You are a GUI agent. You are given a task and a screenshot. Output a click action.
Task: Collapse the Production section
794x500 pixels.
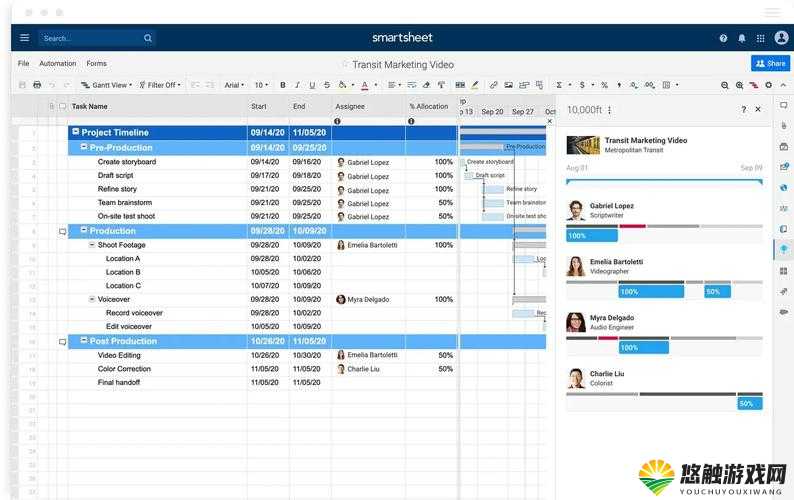coord(84,230)
